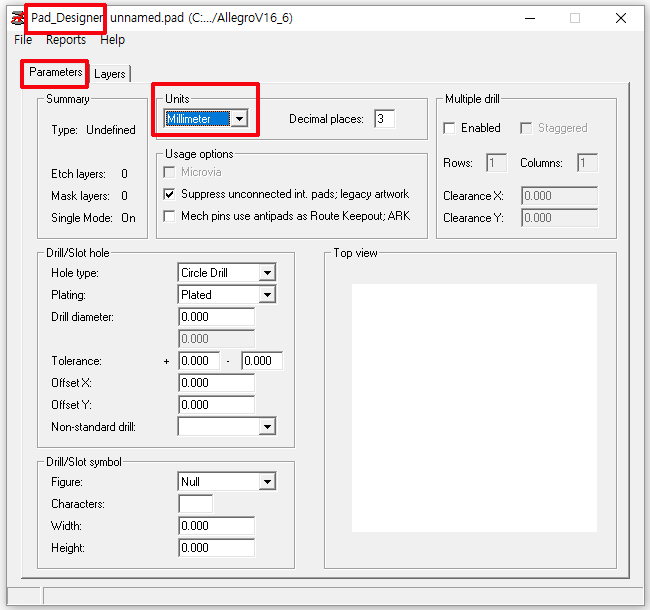Image resolution: width=650 pixels, height=610 pixels.
Task: Click the Offset Y field
Action: tap(216, 404)
